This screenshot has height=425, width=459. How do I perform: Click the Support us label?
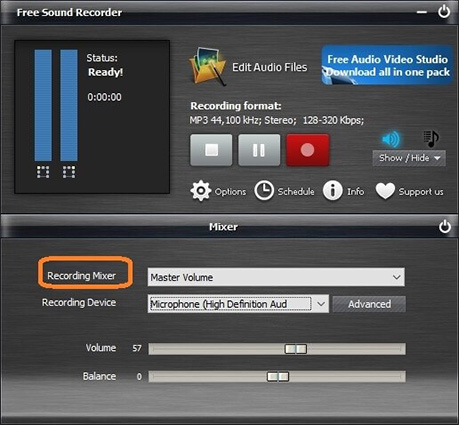pos(421,192)
